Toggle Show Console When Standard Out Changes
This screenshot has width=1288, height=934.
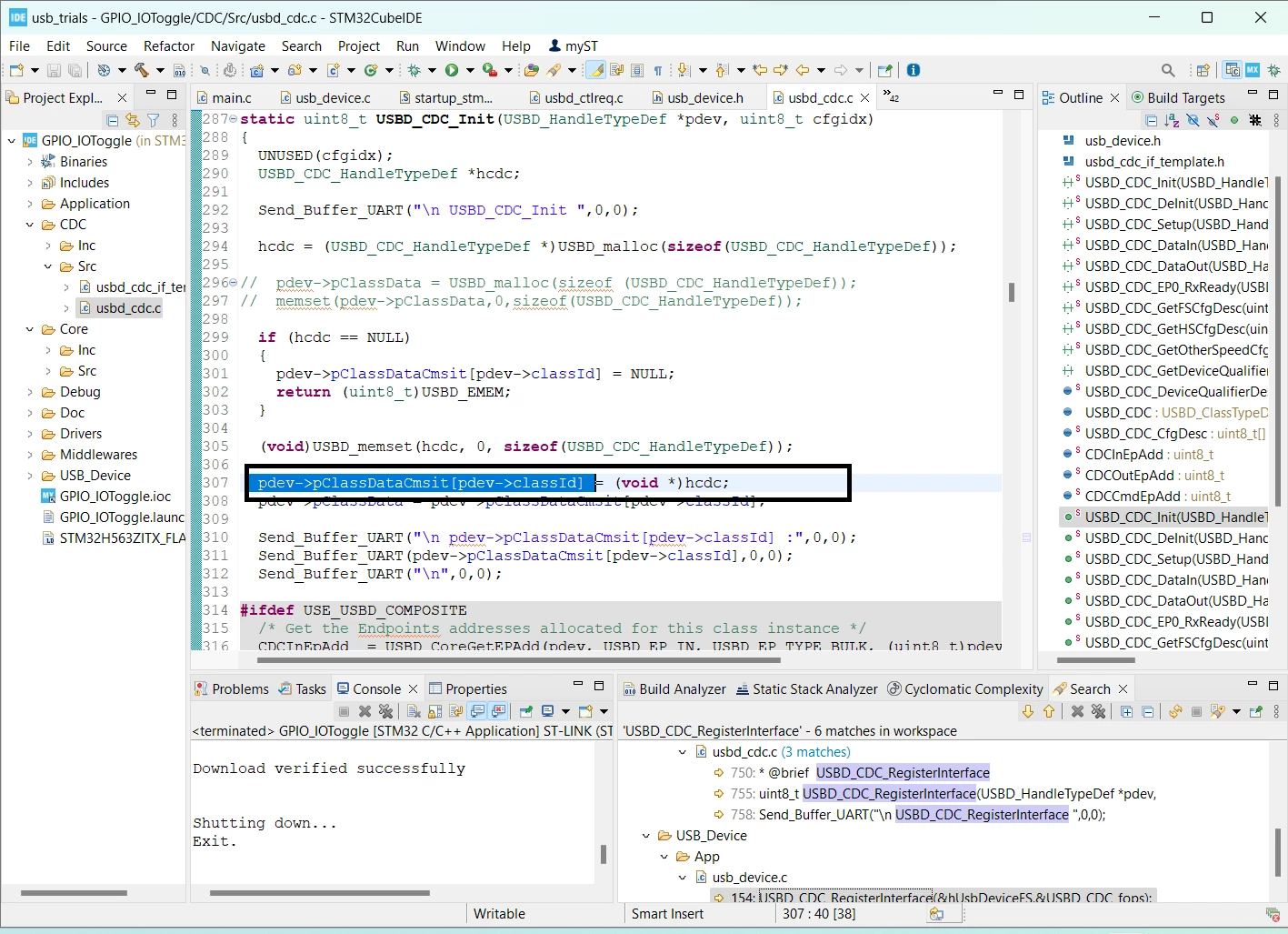pos(477,711)
